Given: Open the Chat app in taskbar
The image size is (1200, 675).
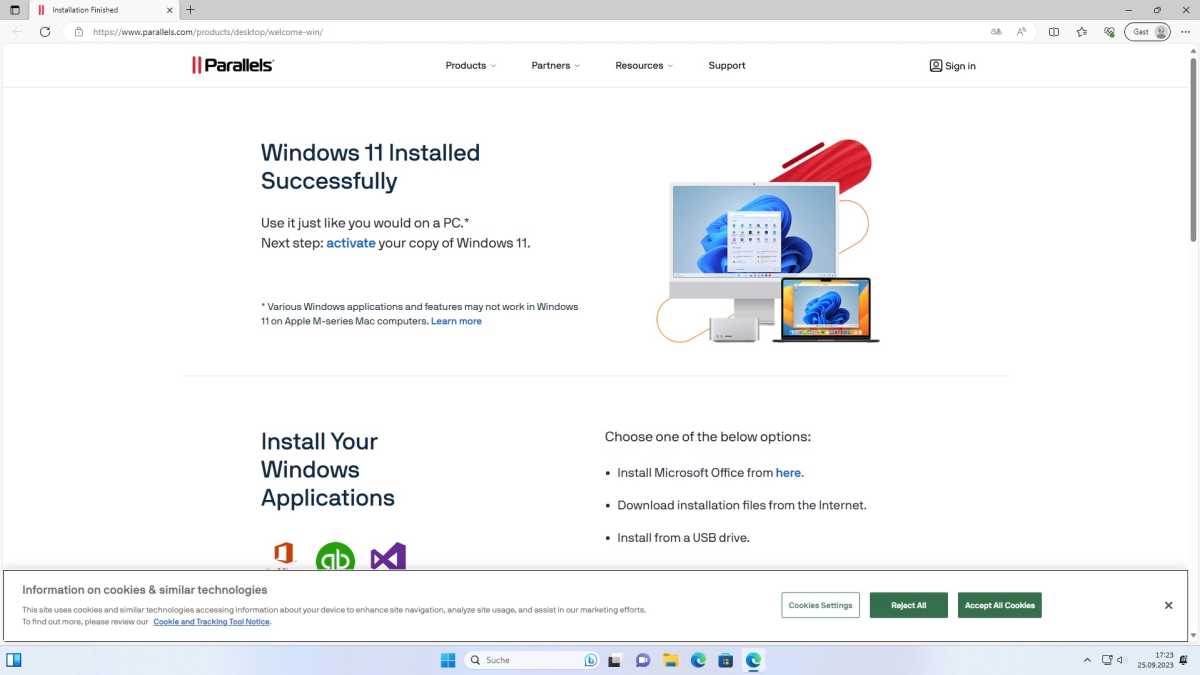Looking at the screenshot, I should pos(643,660).
